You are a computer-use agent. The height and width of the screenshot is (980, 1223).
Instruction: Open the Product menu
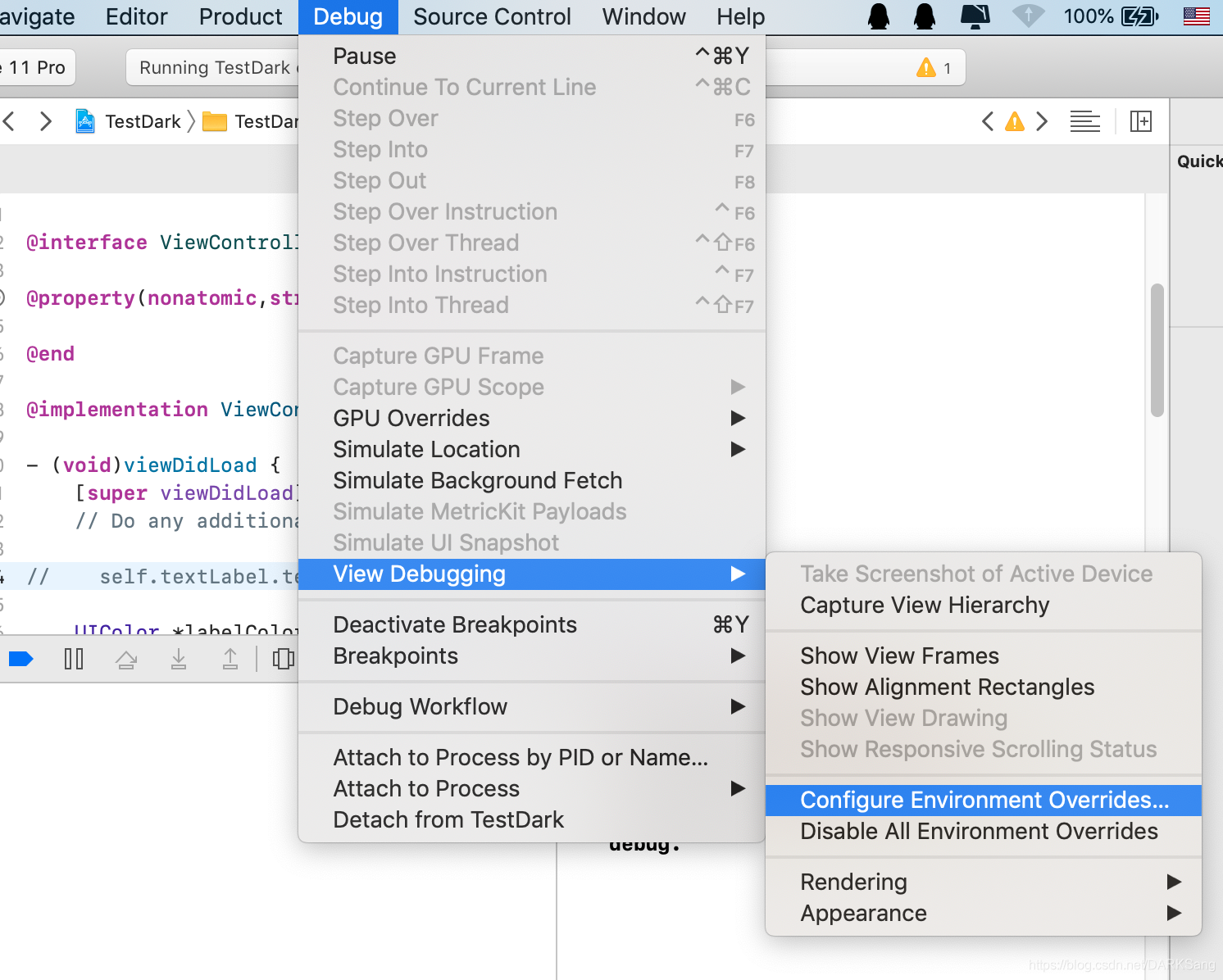coord(240,16)
